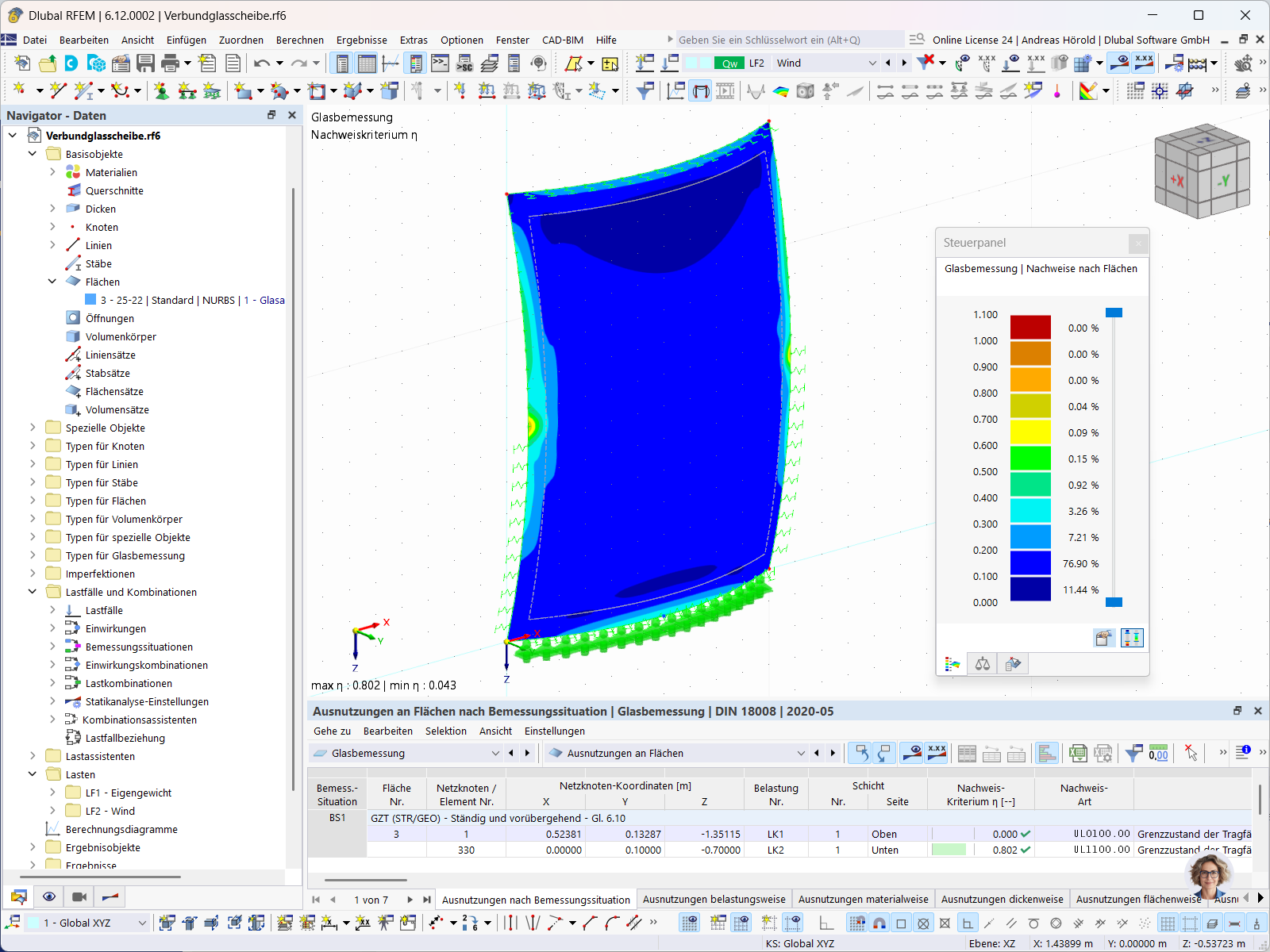Select the red 1.100 color swatch in the Steuerpanel
This screenshot has width=1270, height=952.
1029,327
